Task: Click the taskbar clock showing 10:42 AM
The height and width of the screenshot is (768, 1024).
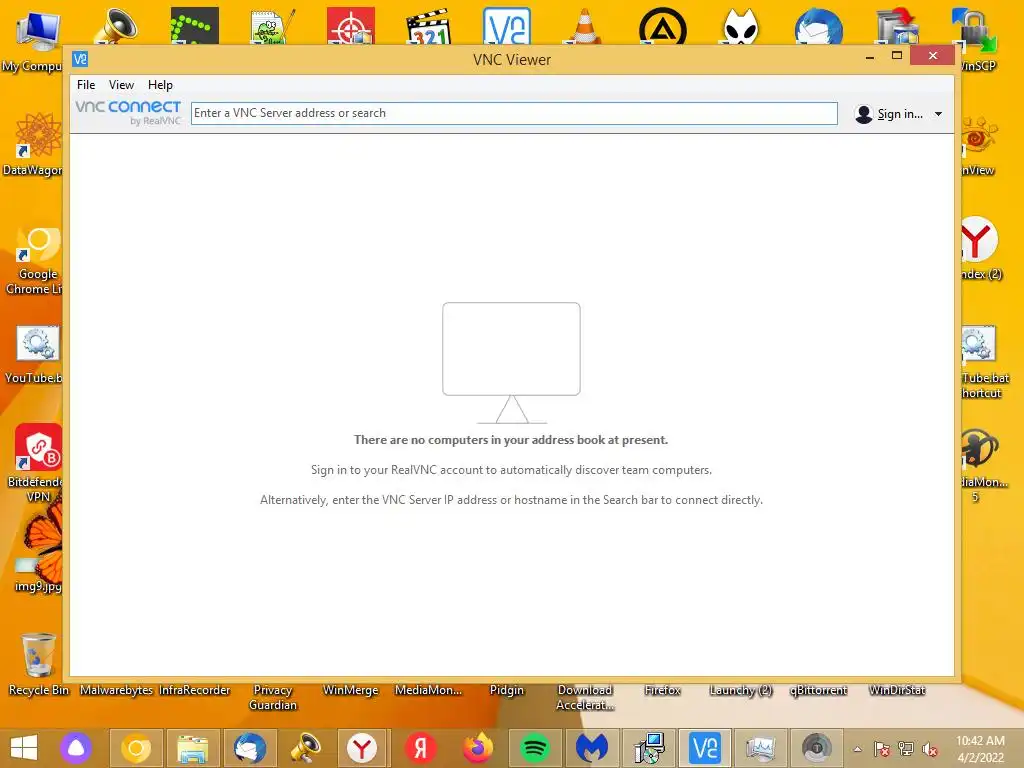Action: coord(980,748)
